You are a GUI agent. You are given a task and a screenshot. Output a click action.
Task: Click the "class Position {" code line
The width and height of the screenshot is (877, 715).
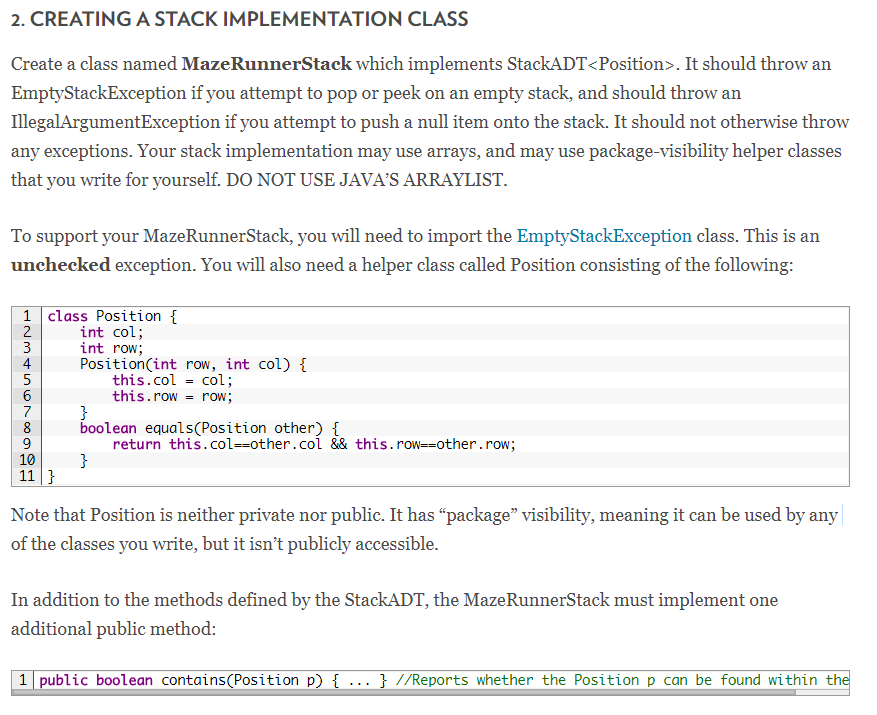coord(112,316)
